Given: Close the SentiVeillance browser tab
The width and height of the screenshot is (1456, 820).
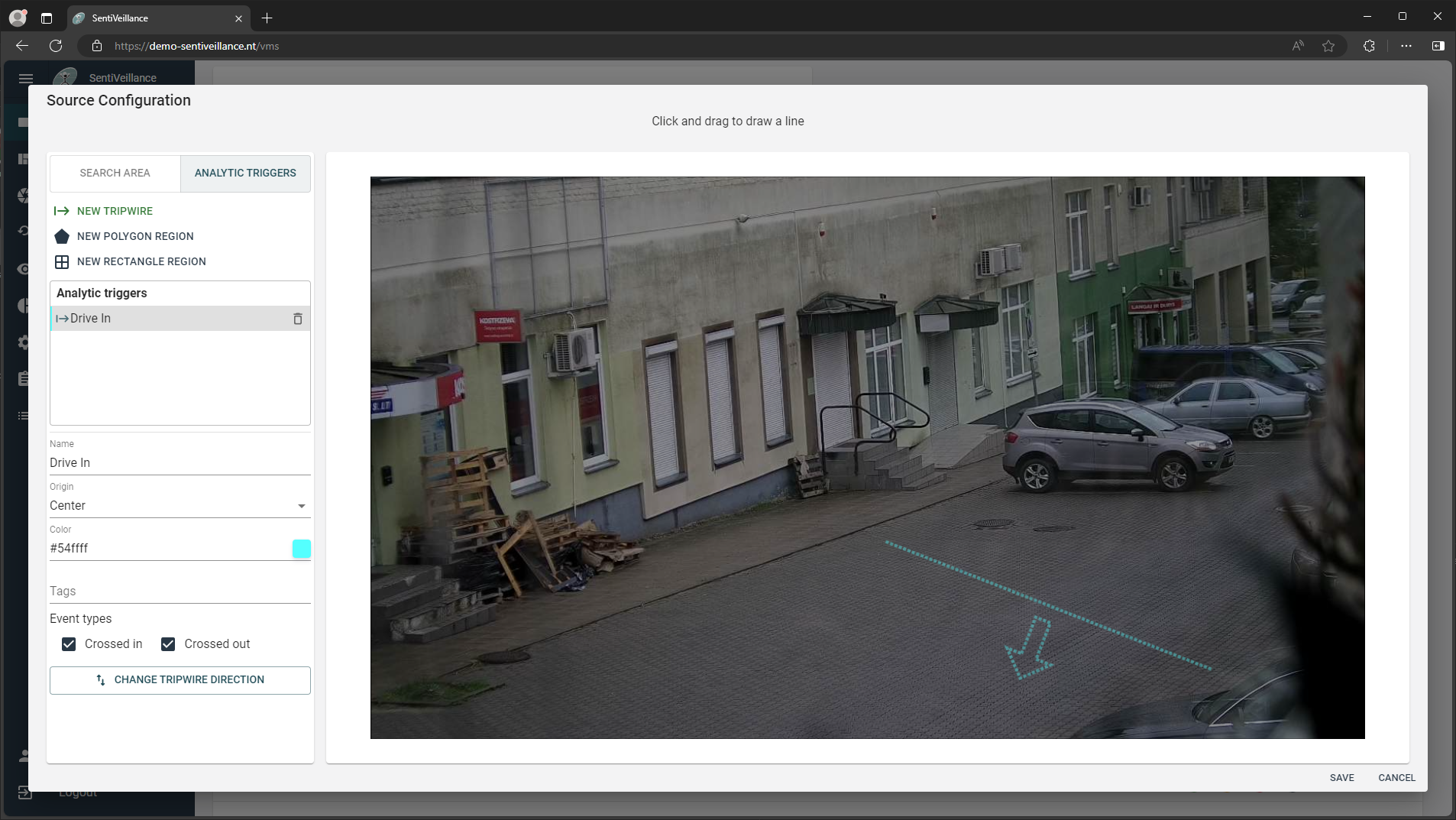Looking at the screenshot, I should [x=238, y=18].
